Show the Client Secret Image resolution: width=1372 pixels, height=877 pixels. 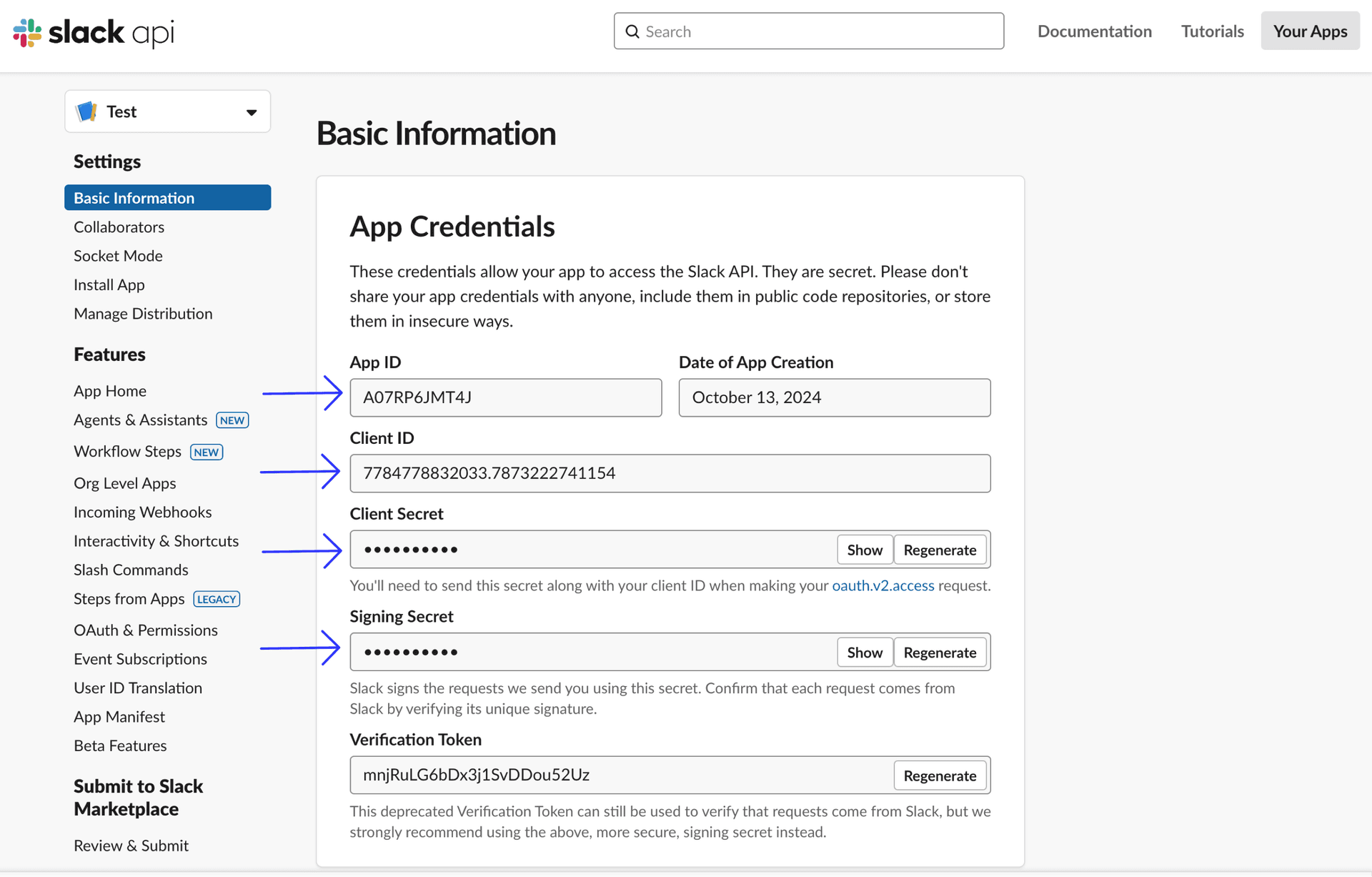pos(865,550)
